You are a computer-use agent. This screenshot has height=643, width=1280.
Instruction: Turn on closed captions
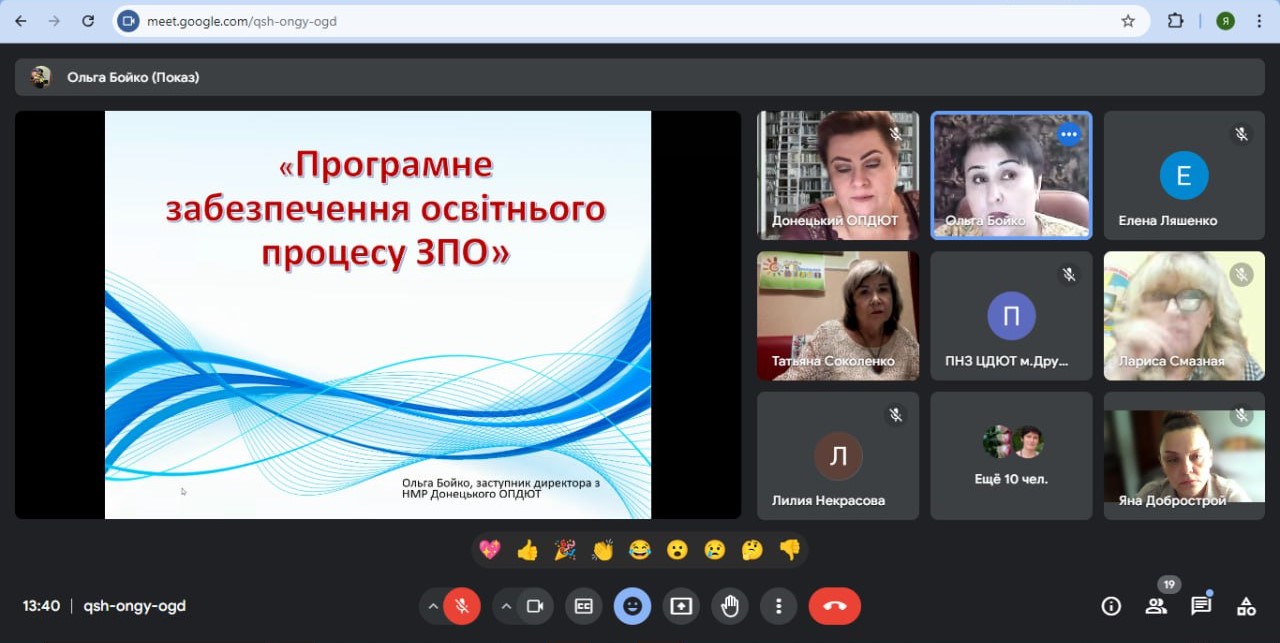point(583,606)
